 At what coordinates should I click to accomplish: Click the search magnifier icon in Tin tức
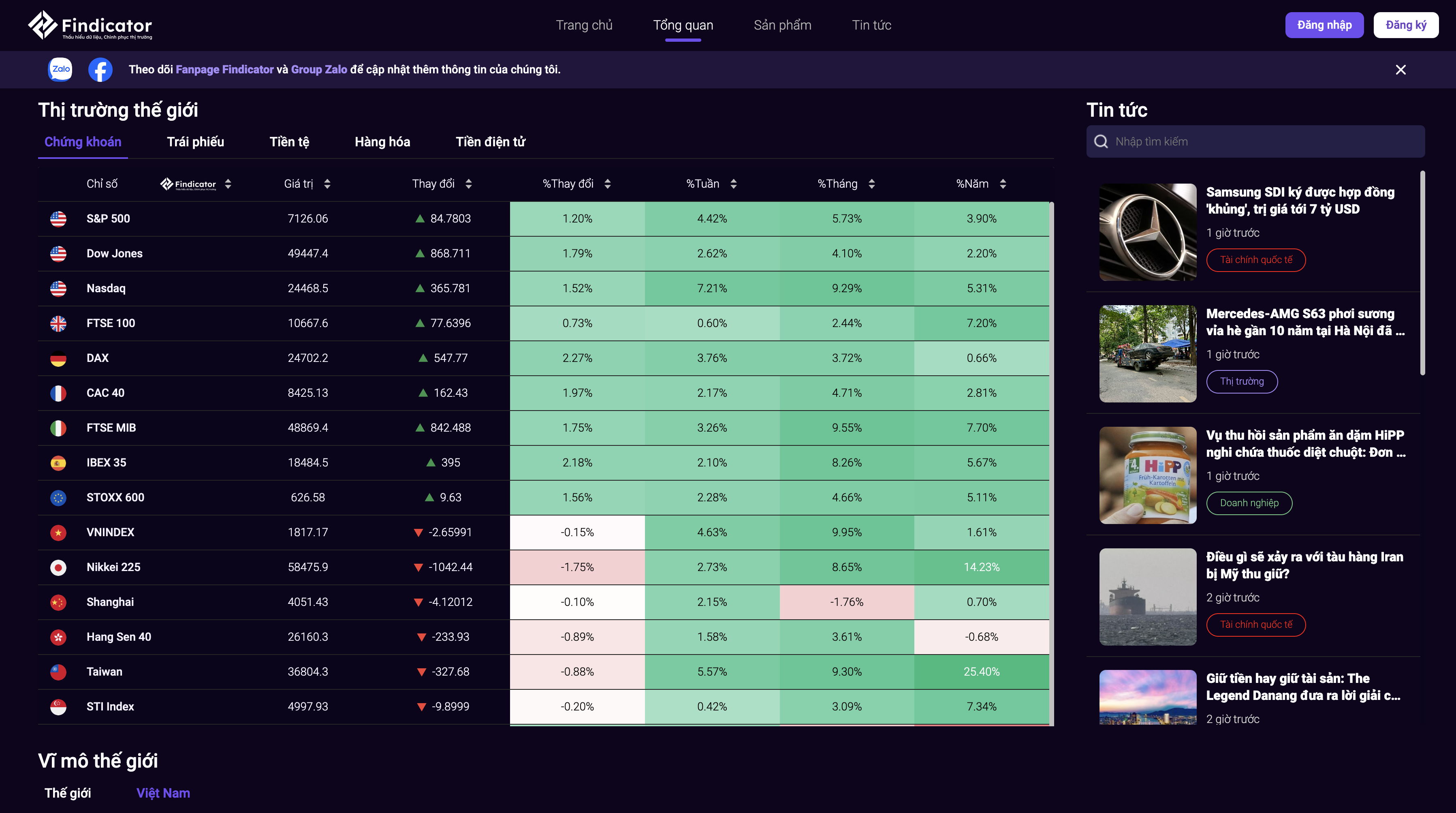point(1101,141)
